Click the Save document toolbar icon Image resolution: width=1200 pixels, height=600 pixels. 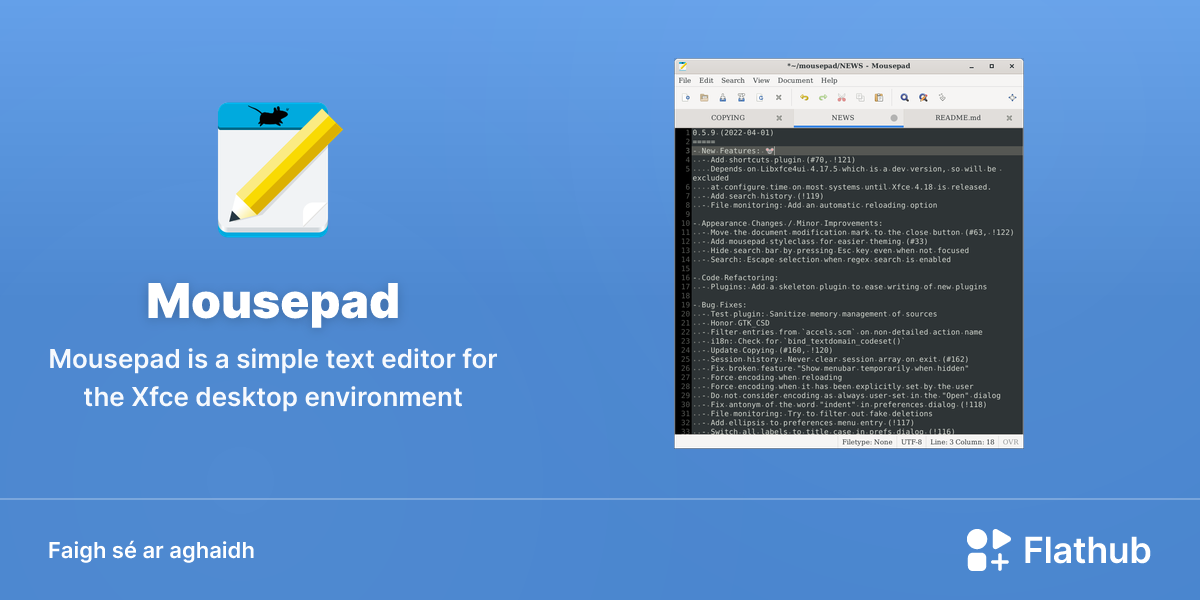coord(723,98)
